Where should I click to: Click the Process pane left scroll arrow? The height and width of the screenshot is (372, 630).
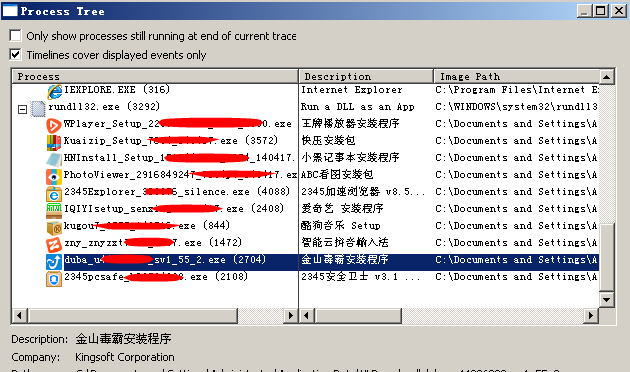19,316
